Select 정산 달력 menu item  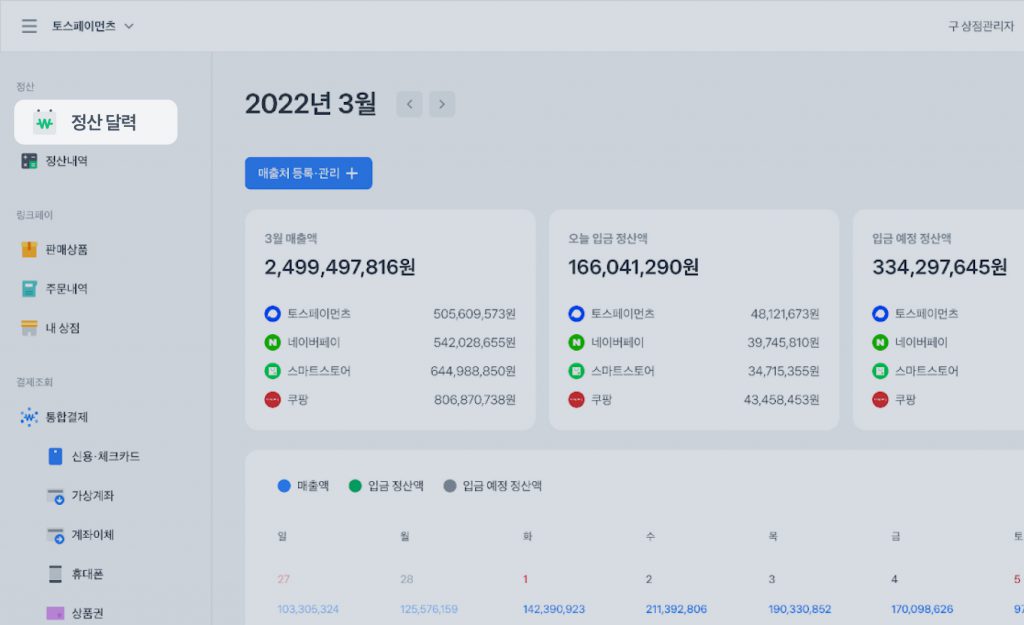(x=95, y=122)
